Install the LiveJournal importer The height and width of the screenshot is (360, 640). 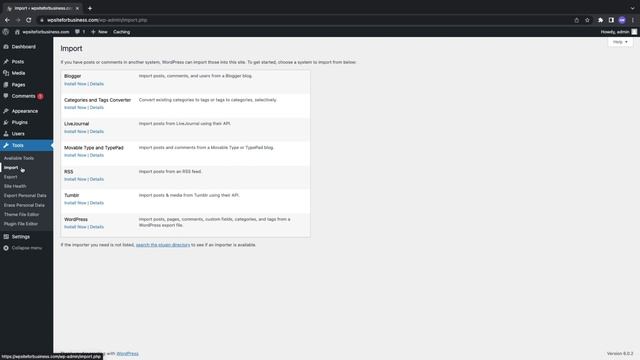pos(75,131)
